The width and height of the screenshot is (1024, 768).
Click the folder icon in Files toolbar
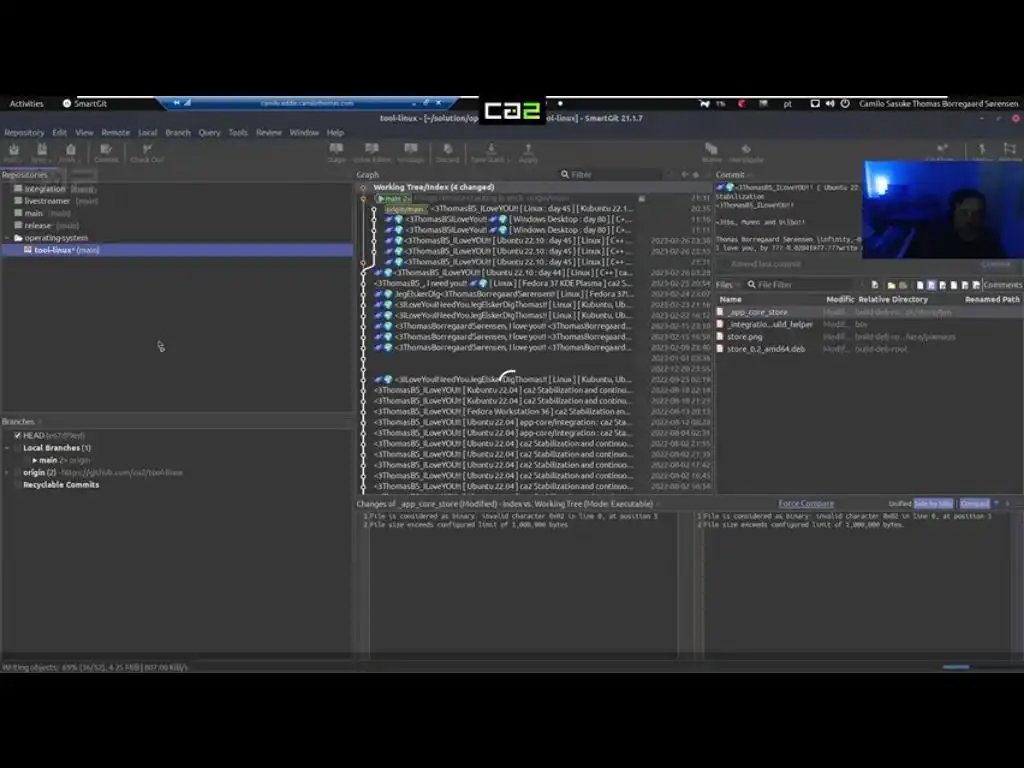tap(891, 285)
